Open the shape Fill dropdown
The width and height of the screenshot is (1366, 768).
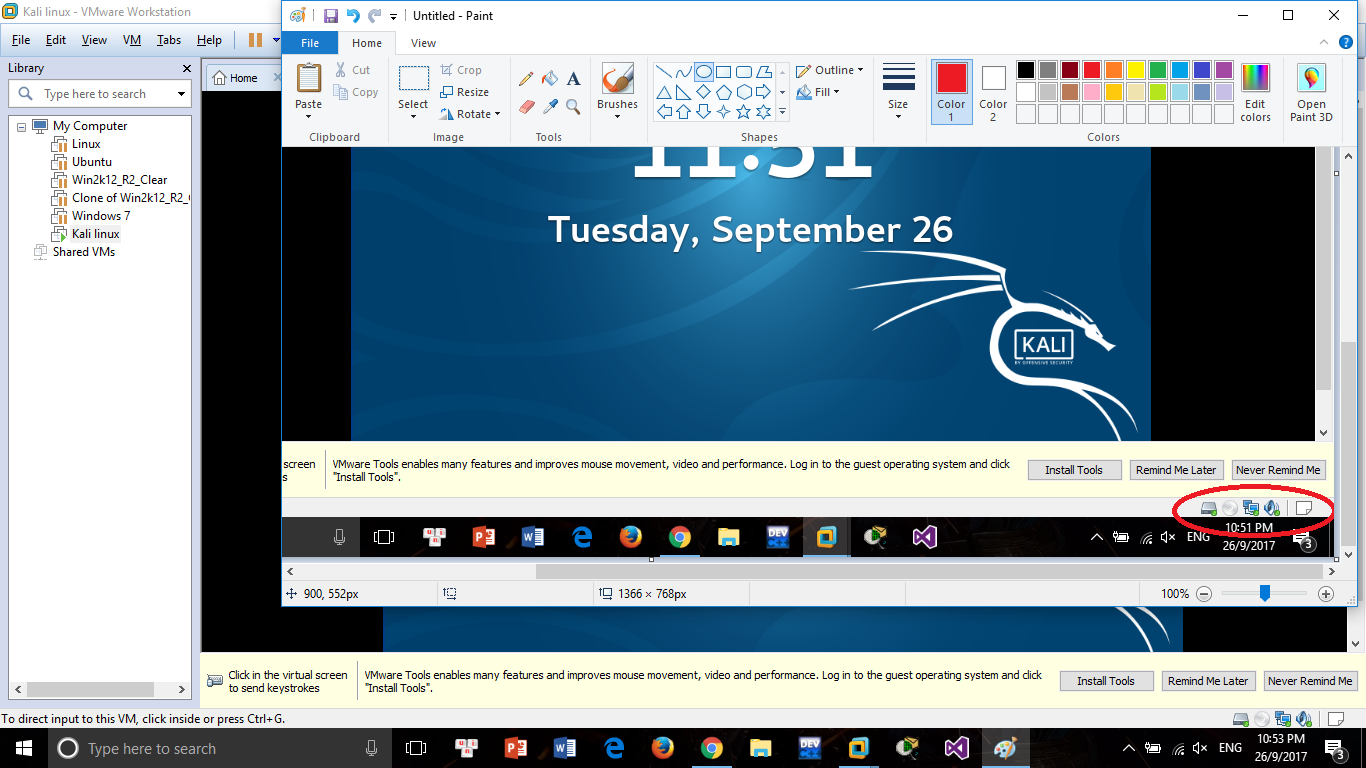coord(818,92)
